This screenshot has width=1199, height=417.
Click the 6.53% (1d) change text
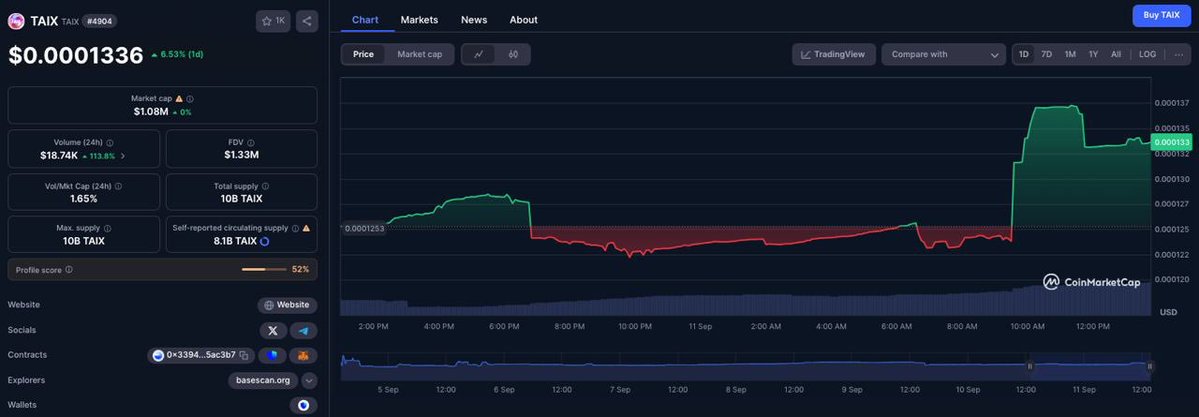click(181, 54)
